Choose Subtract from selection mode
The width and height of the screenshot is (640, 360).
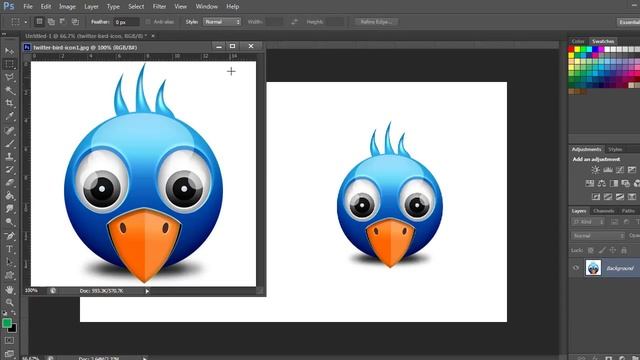(x=63, y=22)
